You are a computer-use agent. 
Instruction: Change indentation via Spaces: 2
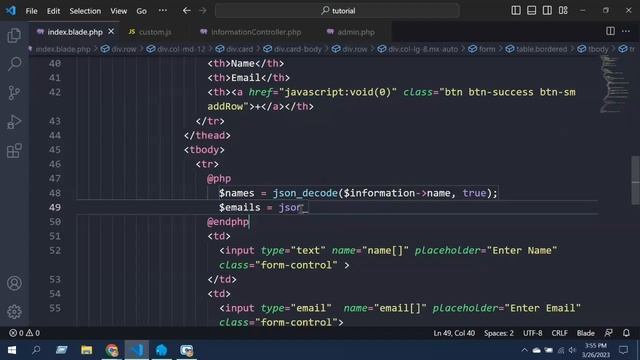[x=499, y=333]
